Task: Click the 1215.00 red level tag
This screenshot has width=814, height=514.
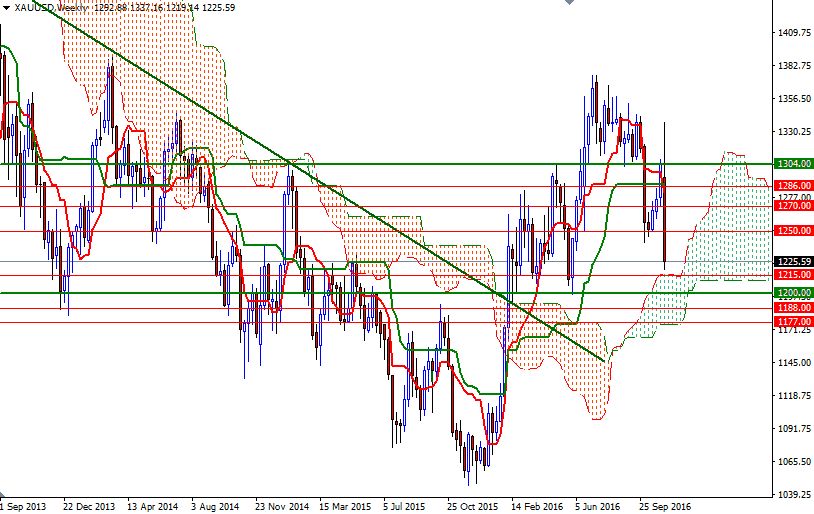Action: (x=792, y=274)
